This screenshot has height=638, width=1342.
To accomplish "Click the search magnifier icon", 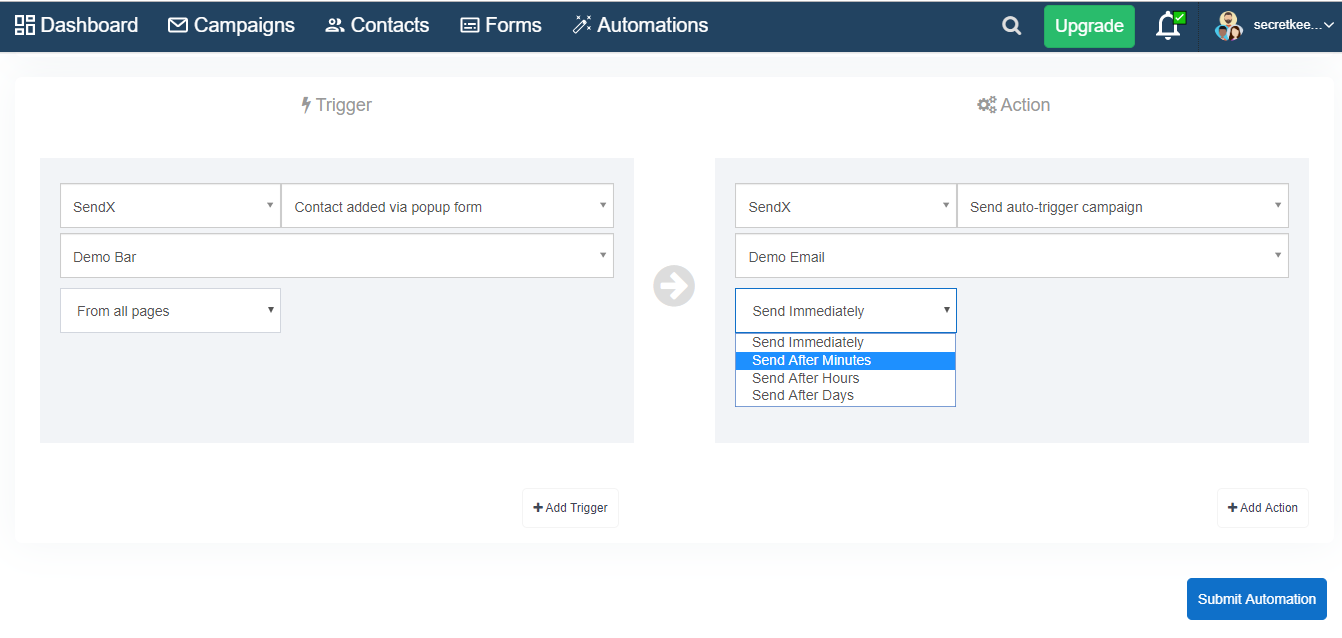I will tap(1012, 26).
